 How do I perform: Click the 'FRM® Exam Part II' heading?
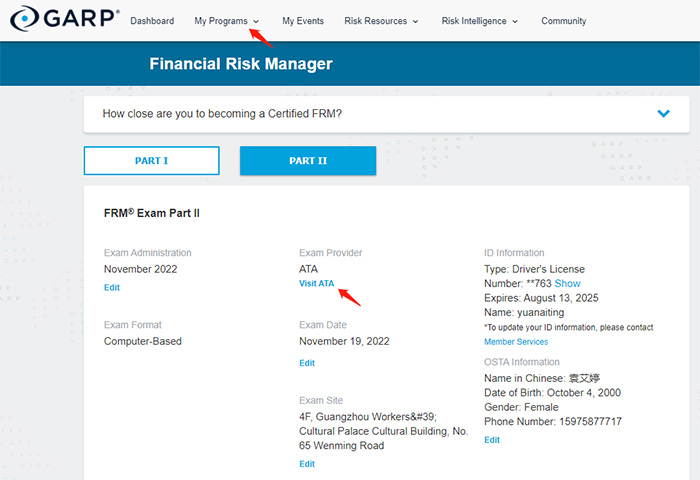point(152,213)
